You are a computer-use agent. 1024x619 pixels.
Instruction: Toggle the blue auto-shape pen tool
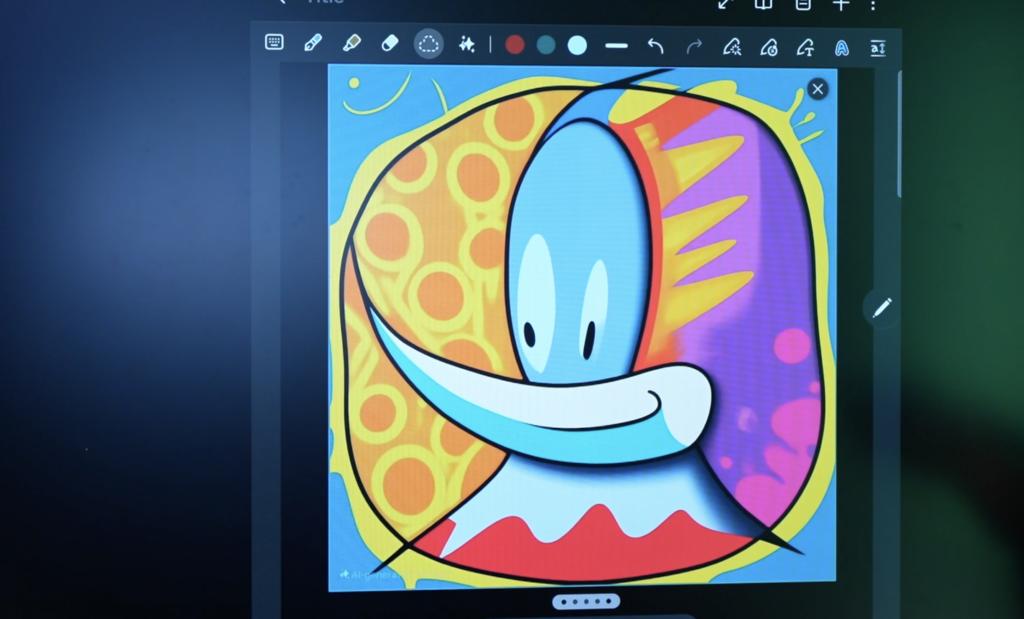842,47
